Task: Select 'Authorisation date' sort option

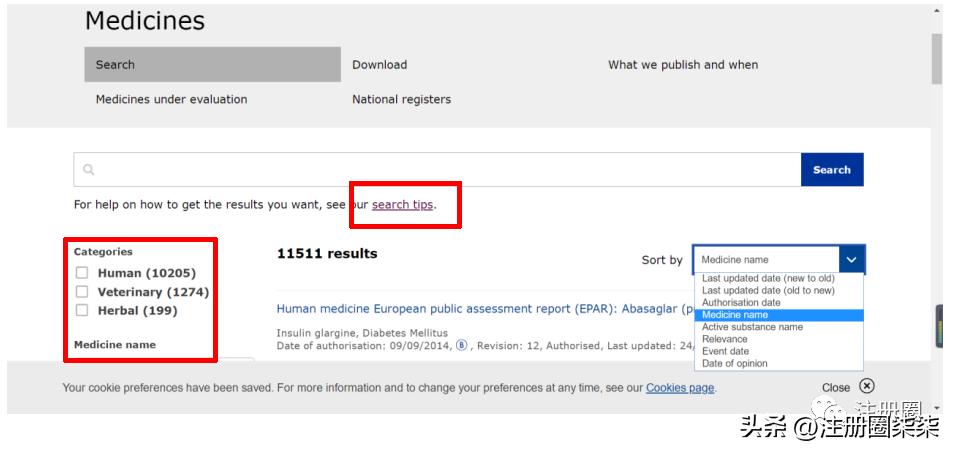Action: pyautogui.click(x=741, y=303)
